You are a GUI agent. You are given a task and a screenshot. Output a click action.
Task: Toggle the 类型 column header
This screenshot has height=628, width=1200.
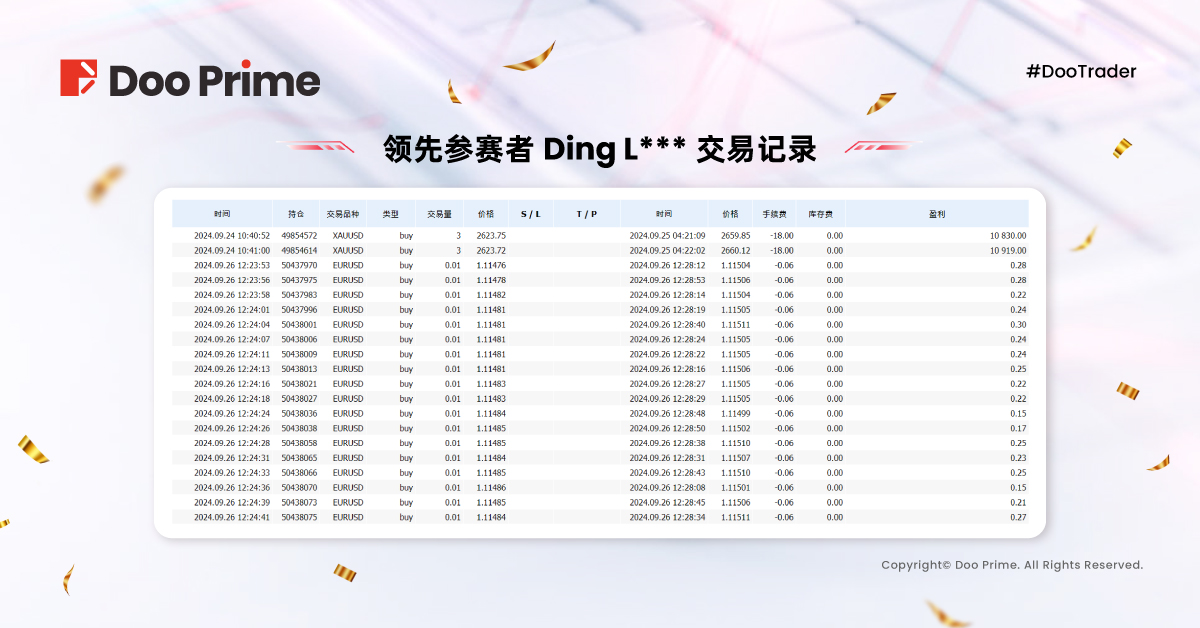pos(390,213)
